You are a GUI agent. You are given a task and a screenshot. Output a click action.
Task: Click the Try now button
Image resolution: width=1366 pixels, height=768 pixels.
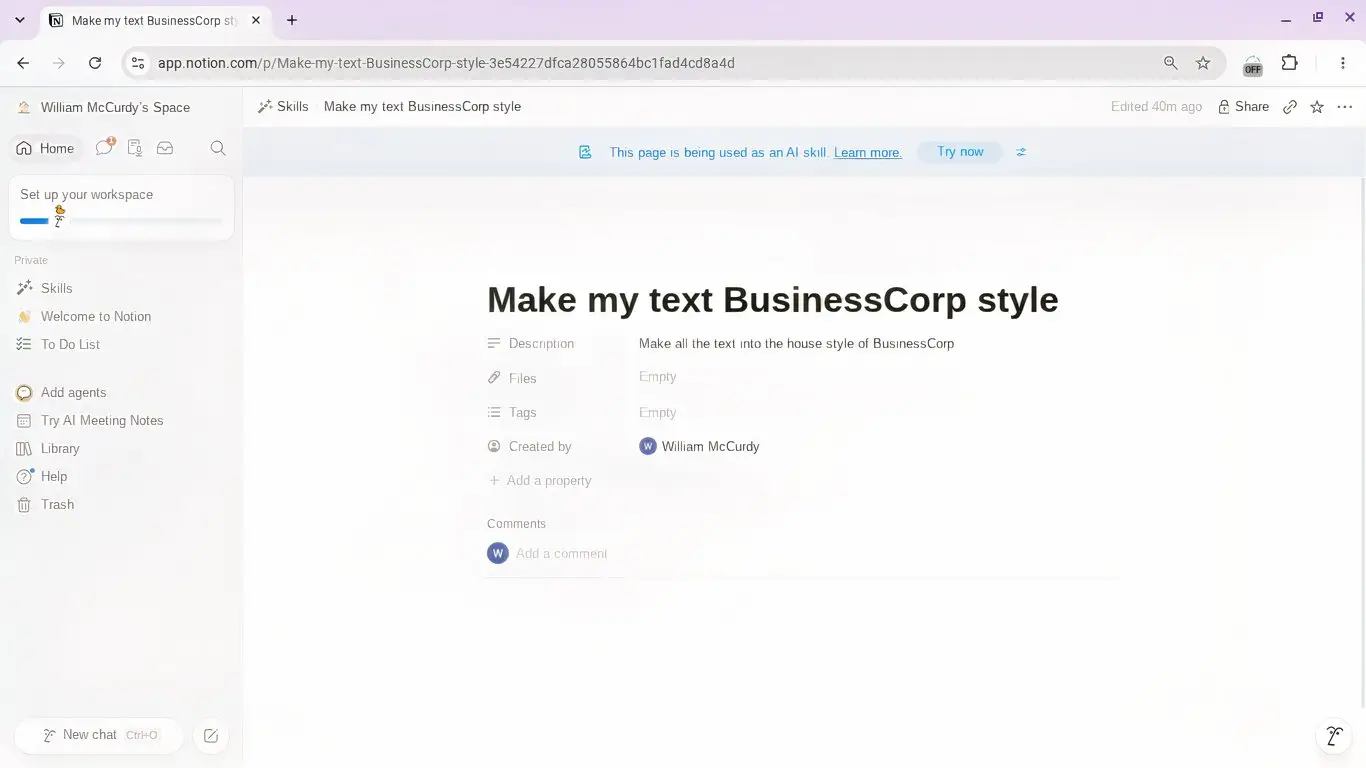[x=960, y=152]
